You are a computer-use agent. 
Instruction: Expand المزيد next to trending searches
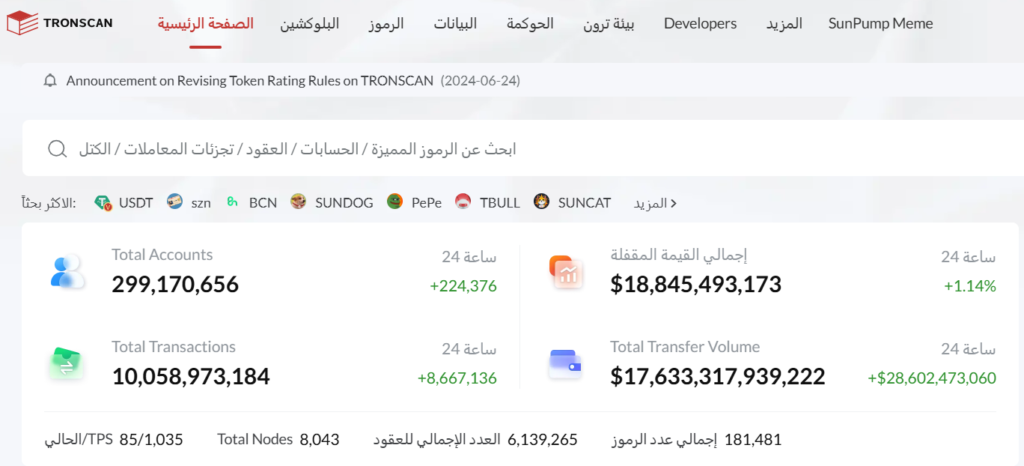pyautogui.click(x=655, y=203)
